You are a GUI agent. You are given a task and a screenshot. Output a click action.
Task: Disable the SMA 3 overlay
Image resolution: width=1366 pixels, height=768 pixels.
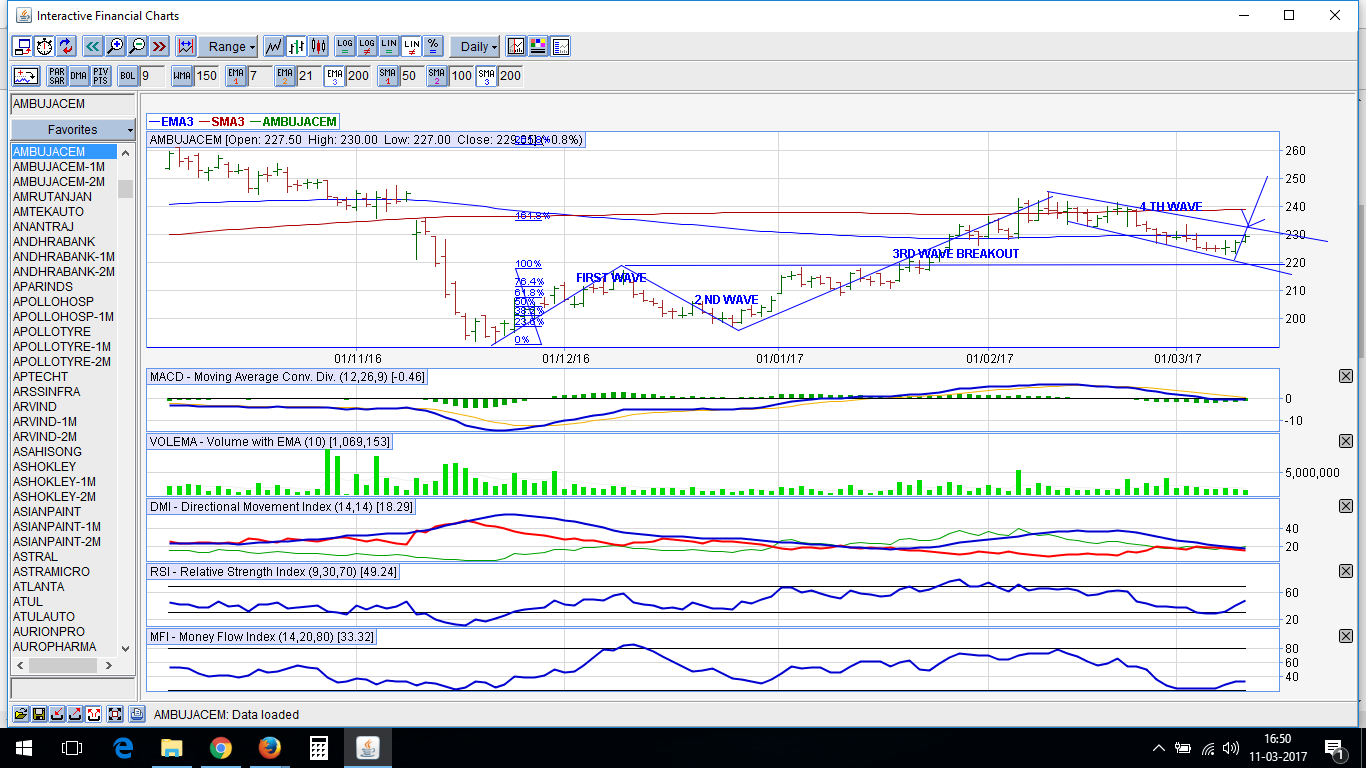click(x=486, y=75)
